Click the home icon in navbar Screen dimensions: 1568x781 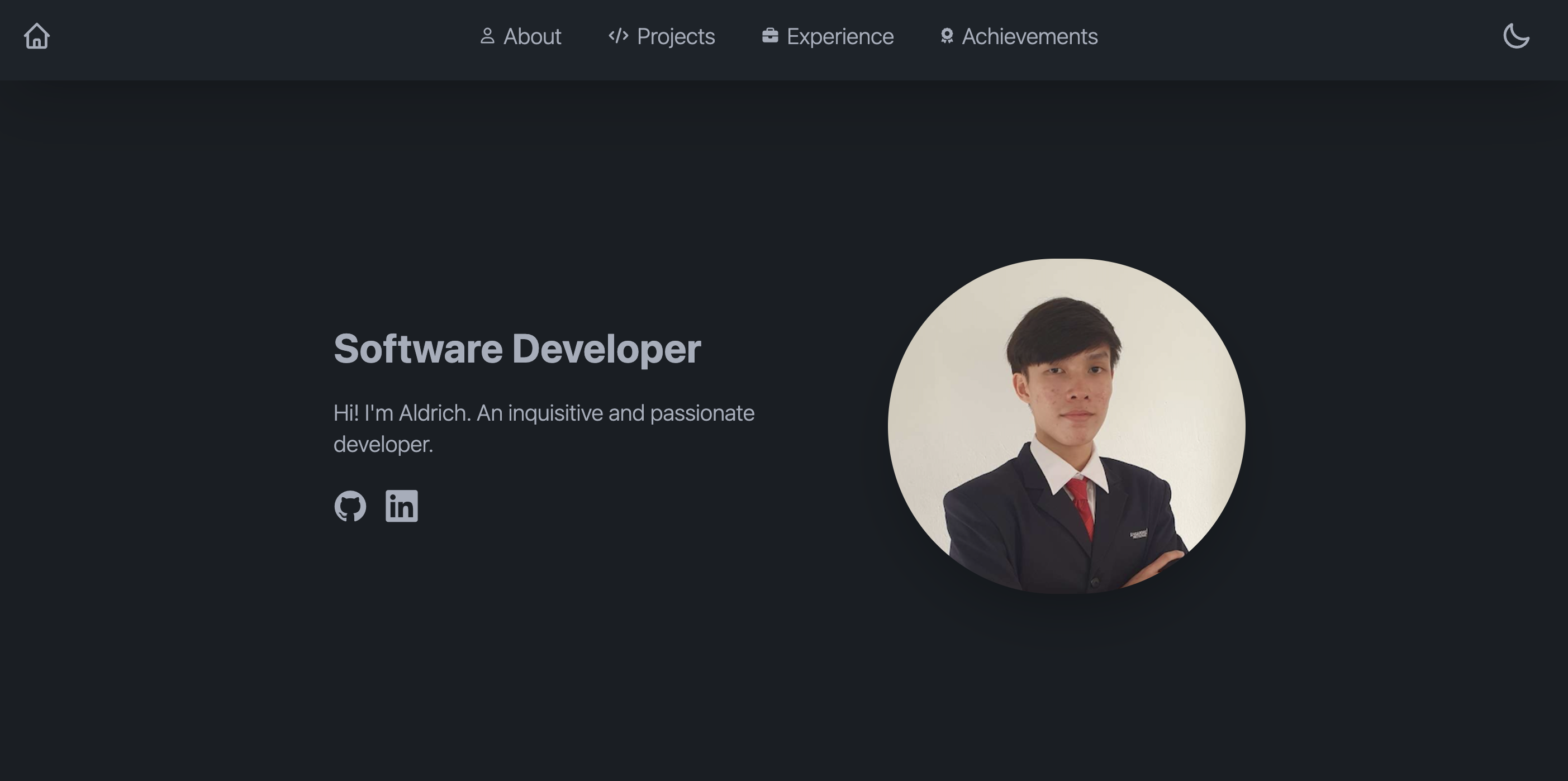coord(36,36)
